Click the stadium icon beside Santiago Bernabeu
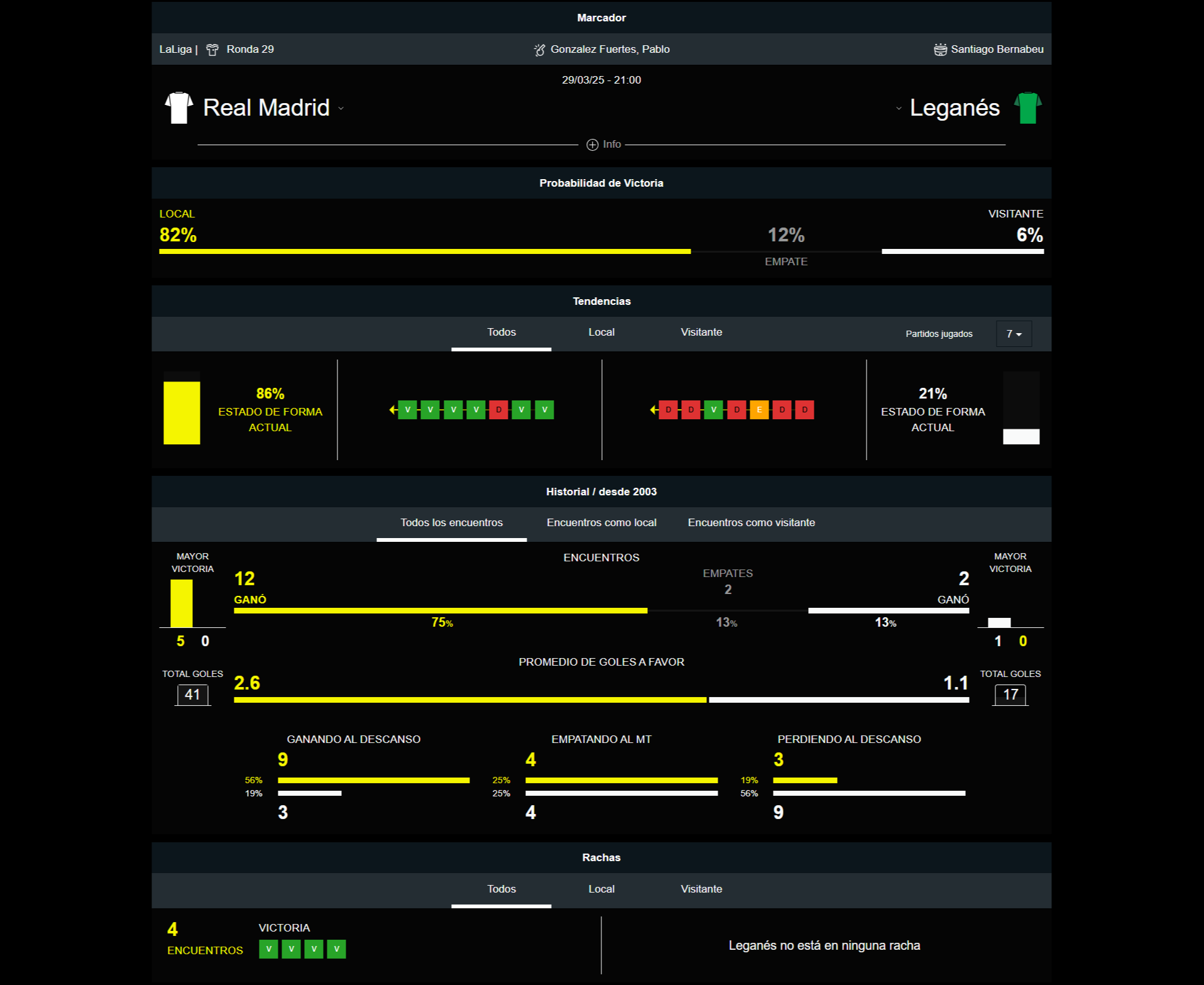The width and height of the screenshot is (1204, 985). 940,50
